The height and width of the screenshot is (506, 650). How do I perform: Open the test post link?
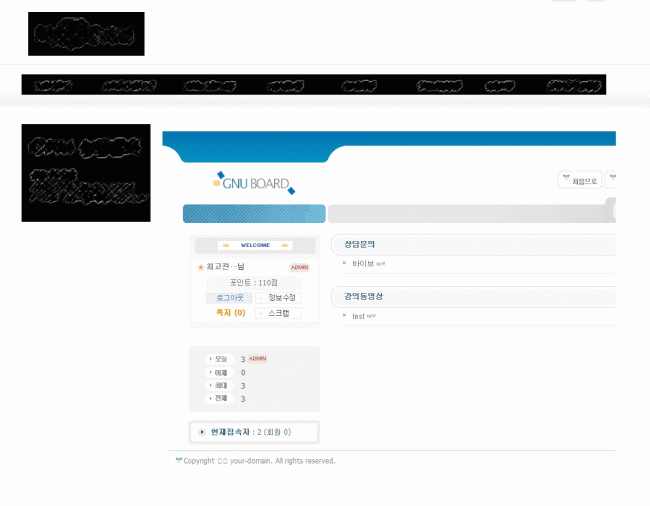[x=358, y=316]
